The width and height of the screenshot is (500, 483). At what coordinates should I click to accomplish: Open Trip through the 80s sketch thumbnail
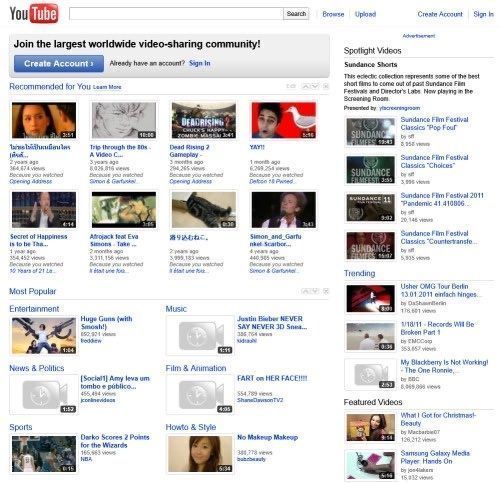124,120
